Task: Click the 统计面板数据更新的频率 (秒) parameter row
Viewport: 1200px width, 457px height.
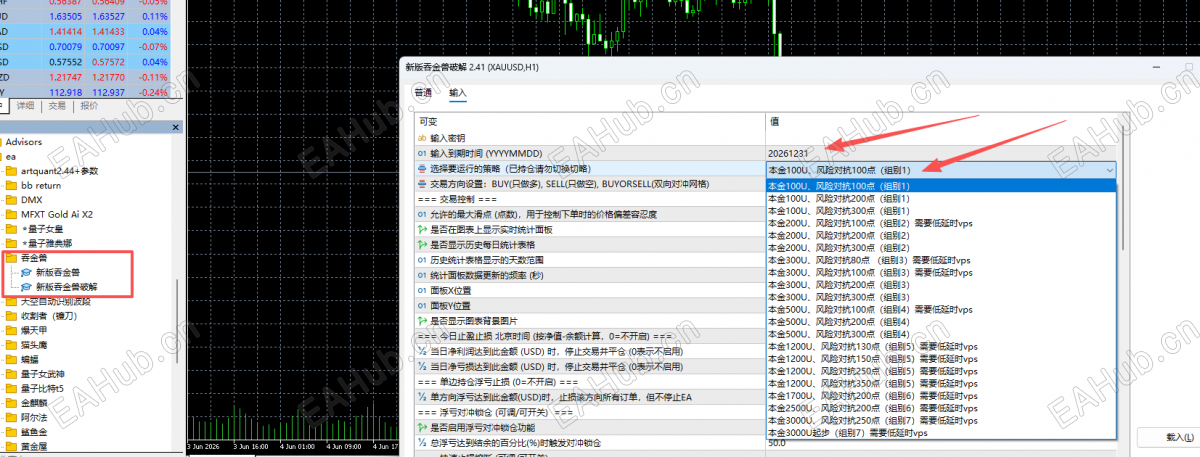Action: coord(589,275)
